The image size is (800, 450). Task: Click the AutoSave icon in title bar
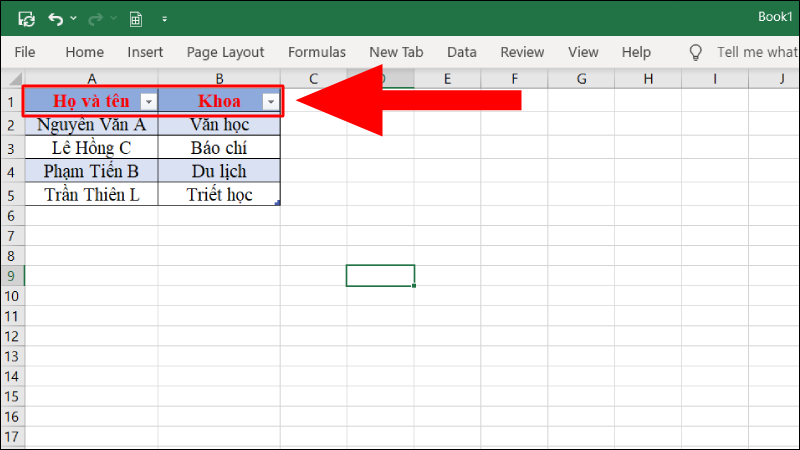(x=27, y=19)
